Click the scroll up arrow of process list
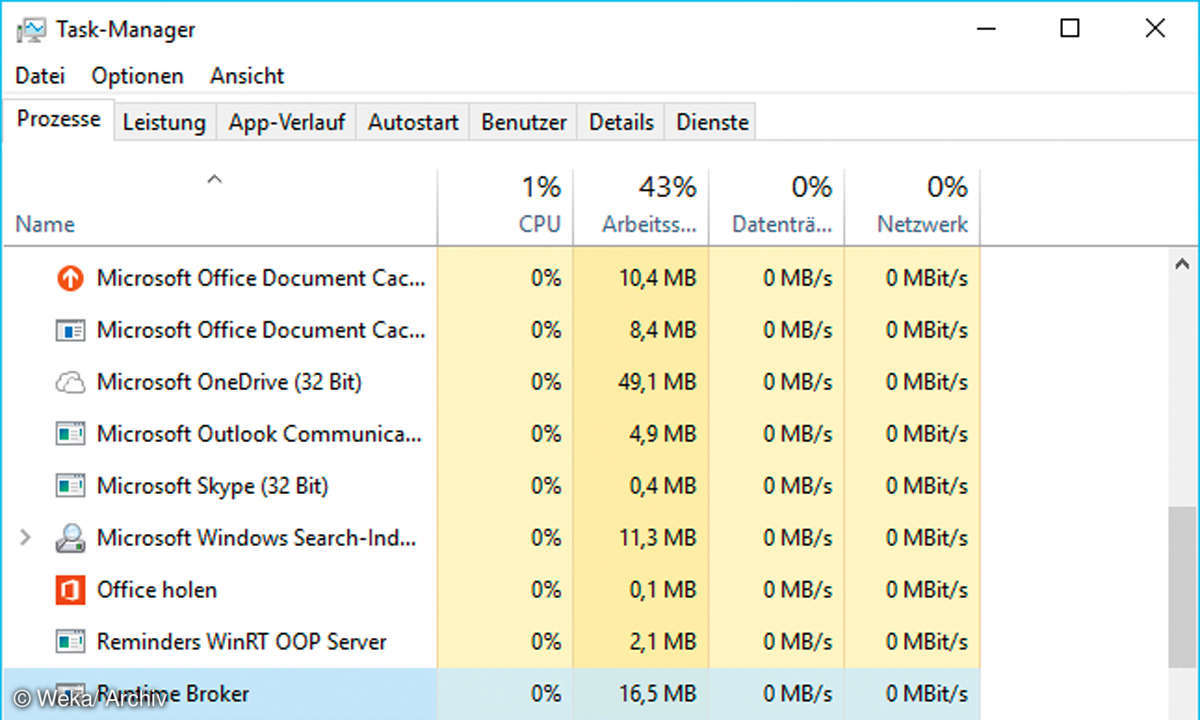Viewport: 1200px width, 720px height. pyautogui.click(x=1181, y=265)
